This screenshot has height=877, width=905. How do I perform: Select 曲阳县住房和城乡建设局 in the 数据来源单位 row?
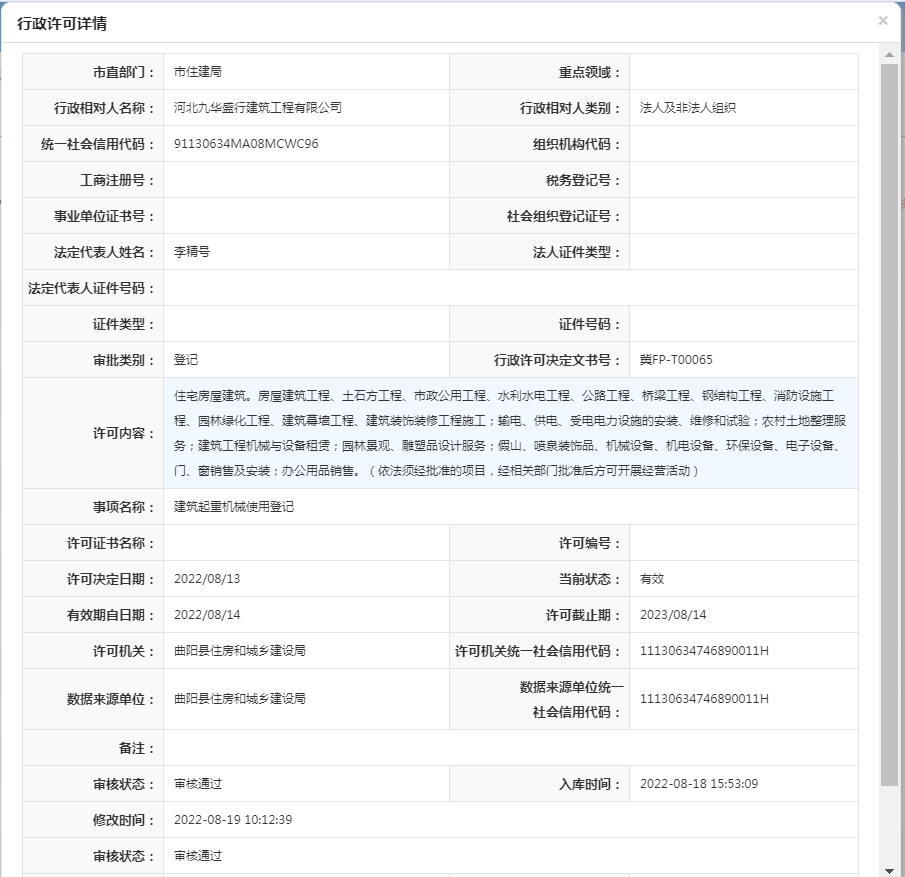coord(240,699)
